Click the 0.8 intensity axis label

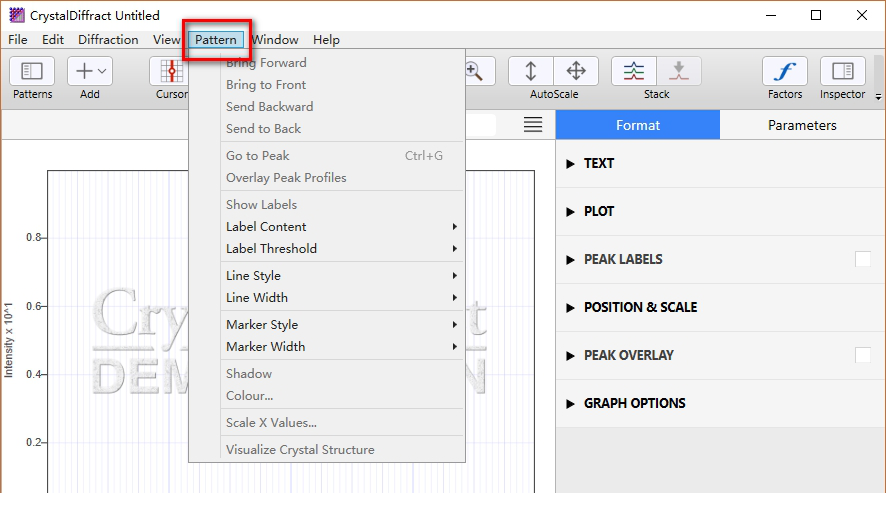pyautogui.click(x=33, y=237)
